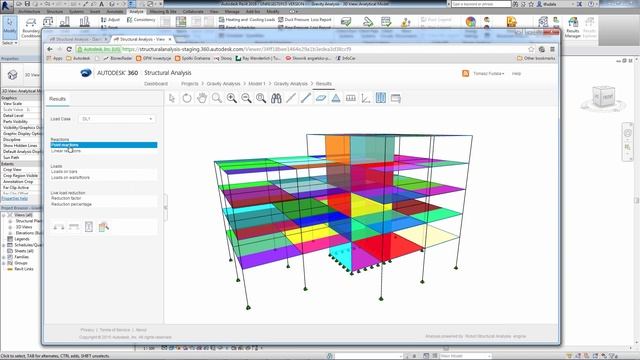Click the zoom extents magnifier
This screenshot has height=360, width=640.
[261, 98]
